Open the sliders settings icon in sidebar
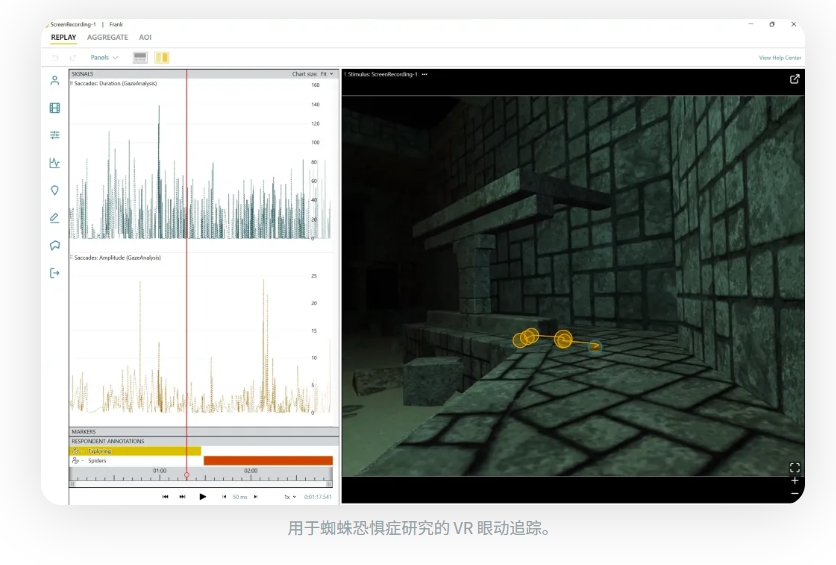The height and width of the screenshot is (565, 836). (x=55, y=135)
